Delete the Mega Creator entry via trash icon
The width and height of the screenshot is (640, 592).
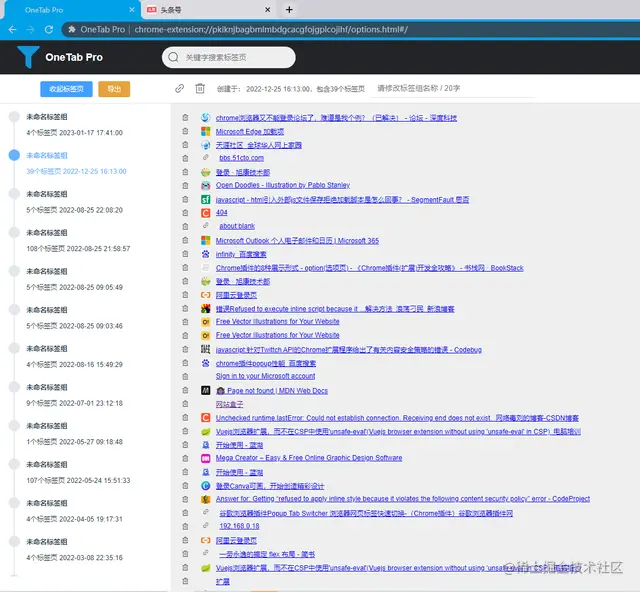coord(185,458)
